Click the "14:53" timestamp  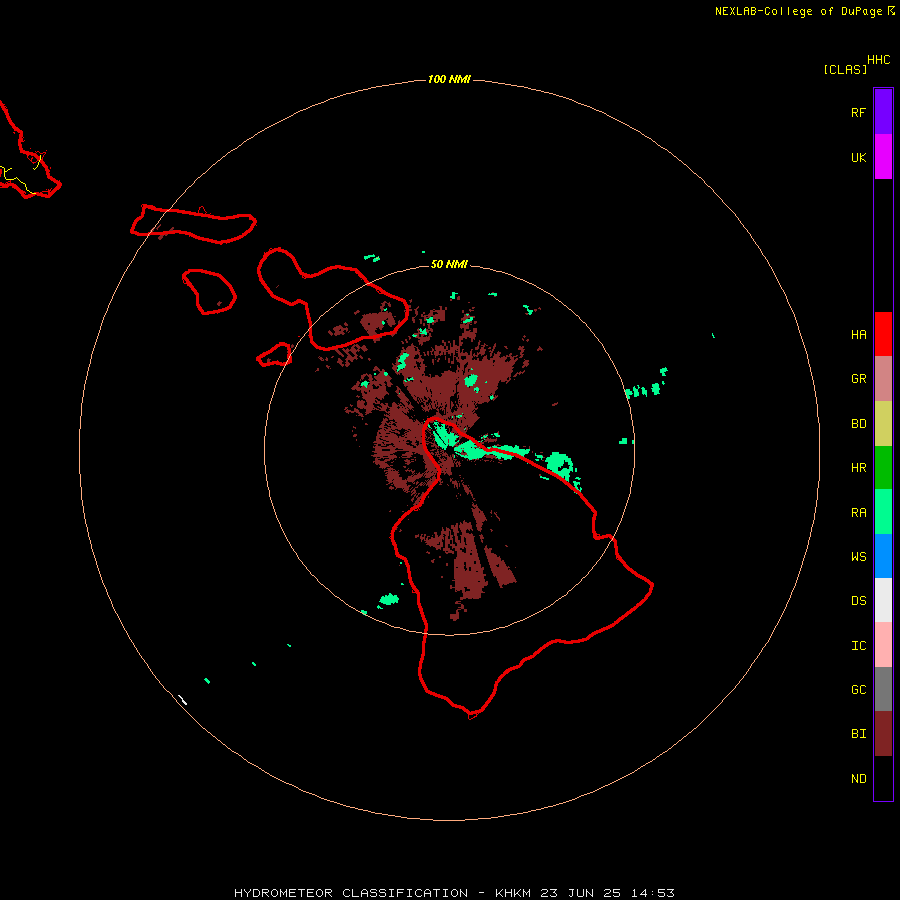[652, 893]
